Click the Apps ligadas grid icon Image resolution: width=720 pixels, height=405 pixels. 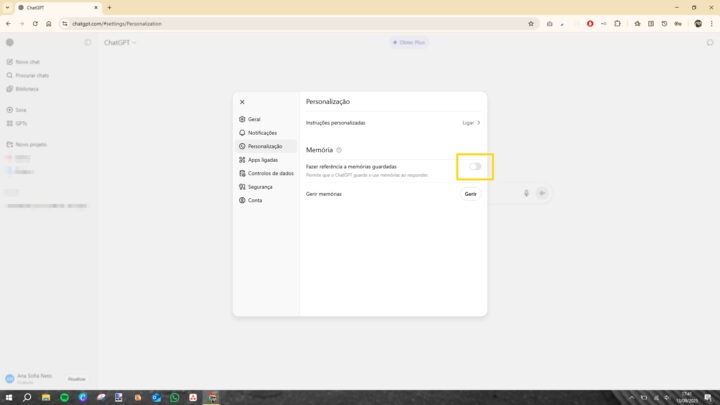coord(242,160)
